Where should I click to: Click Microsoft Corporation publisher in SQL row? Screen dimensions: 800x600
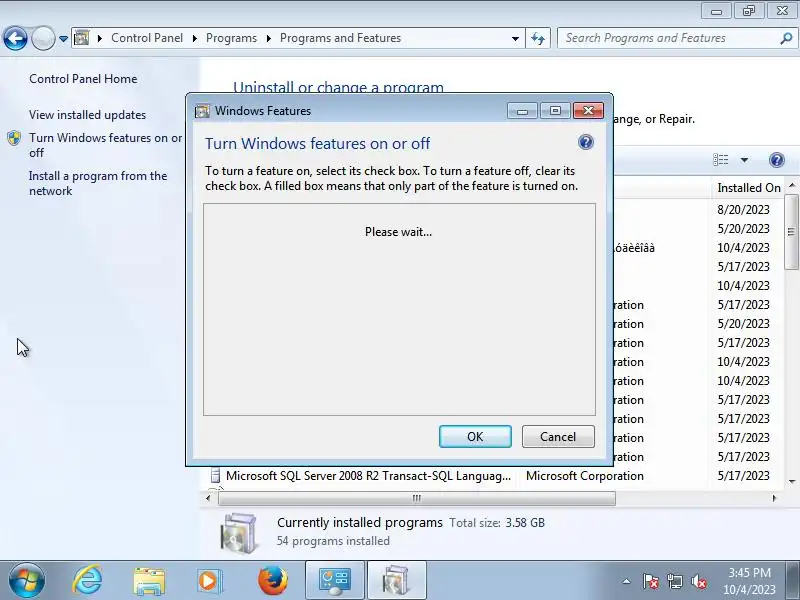click(585, 476)
